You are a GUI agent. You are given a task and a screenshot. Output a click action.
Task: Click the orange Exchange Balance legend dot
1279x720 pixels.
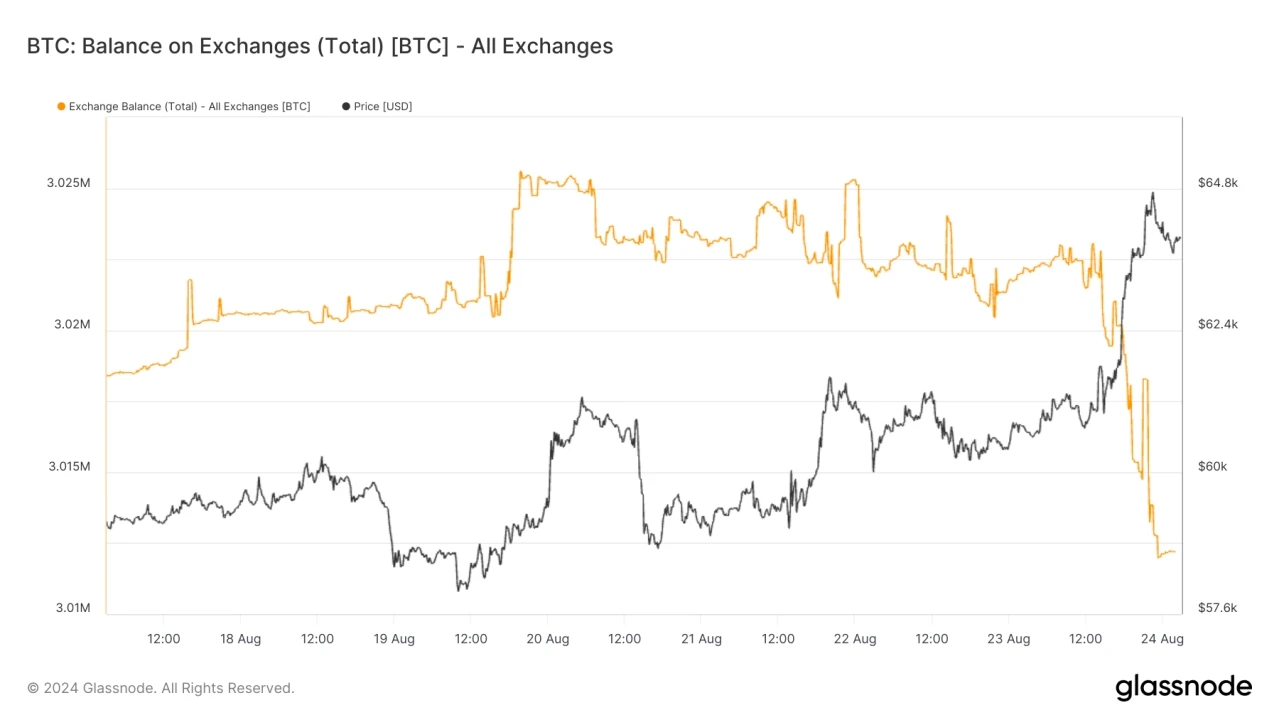(62, 106)
